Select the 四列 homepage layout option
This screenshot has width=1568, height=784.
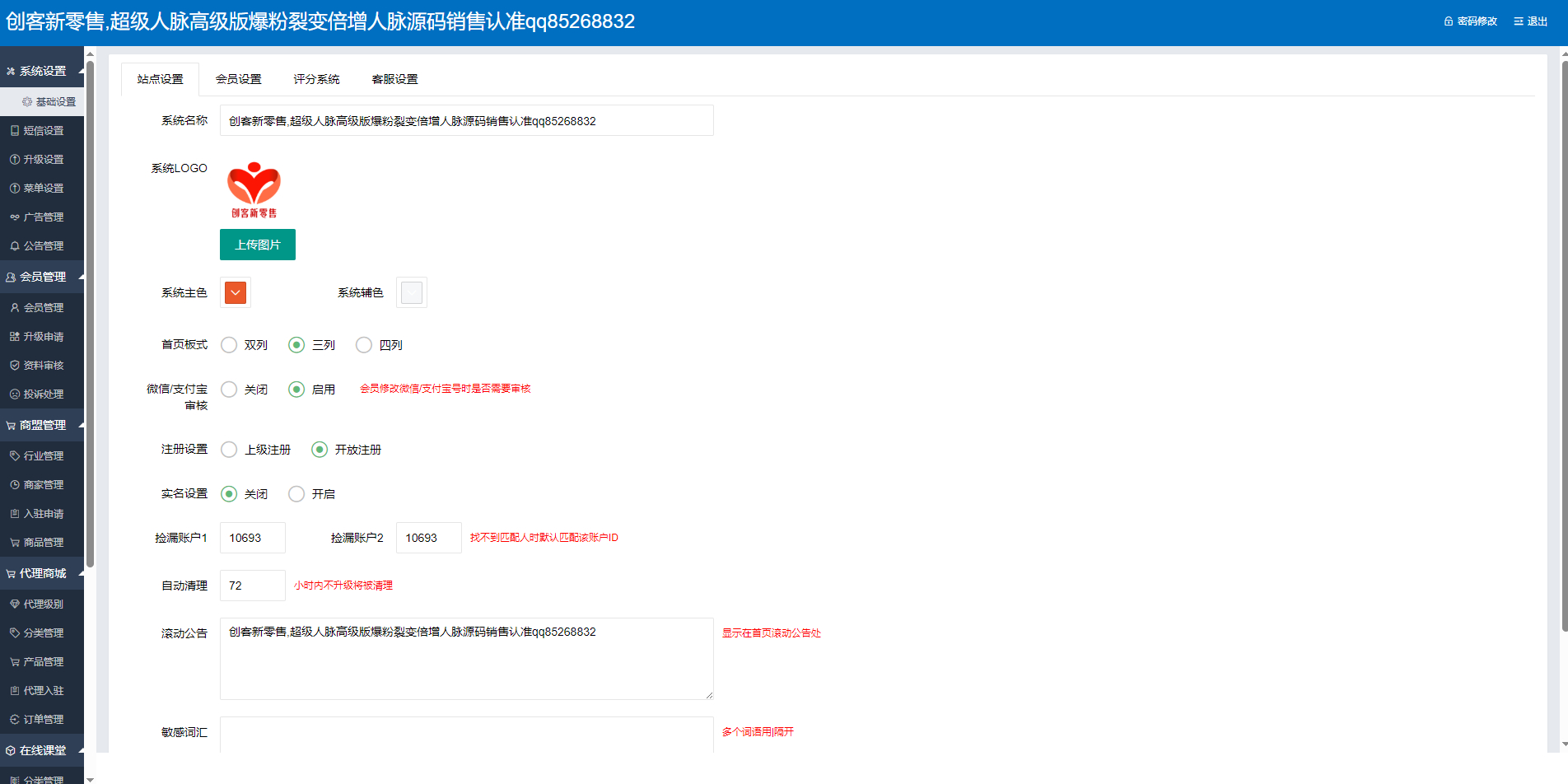363,345
